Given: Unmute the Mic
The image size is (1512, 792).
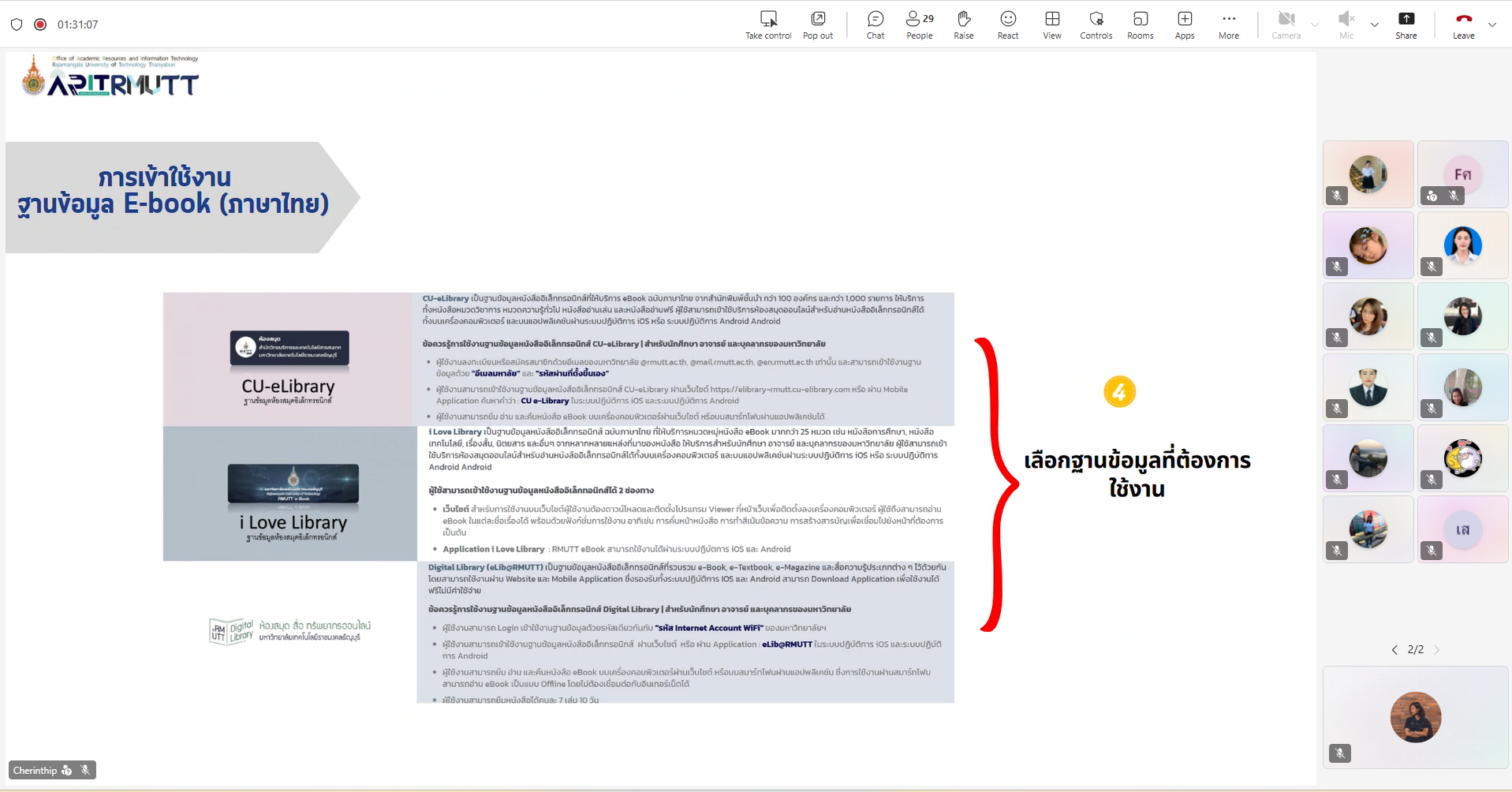Looking at the screenshot, I should (1346, 24).
